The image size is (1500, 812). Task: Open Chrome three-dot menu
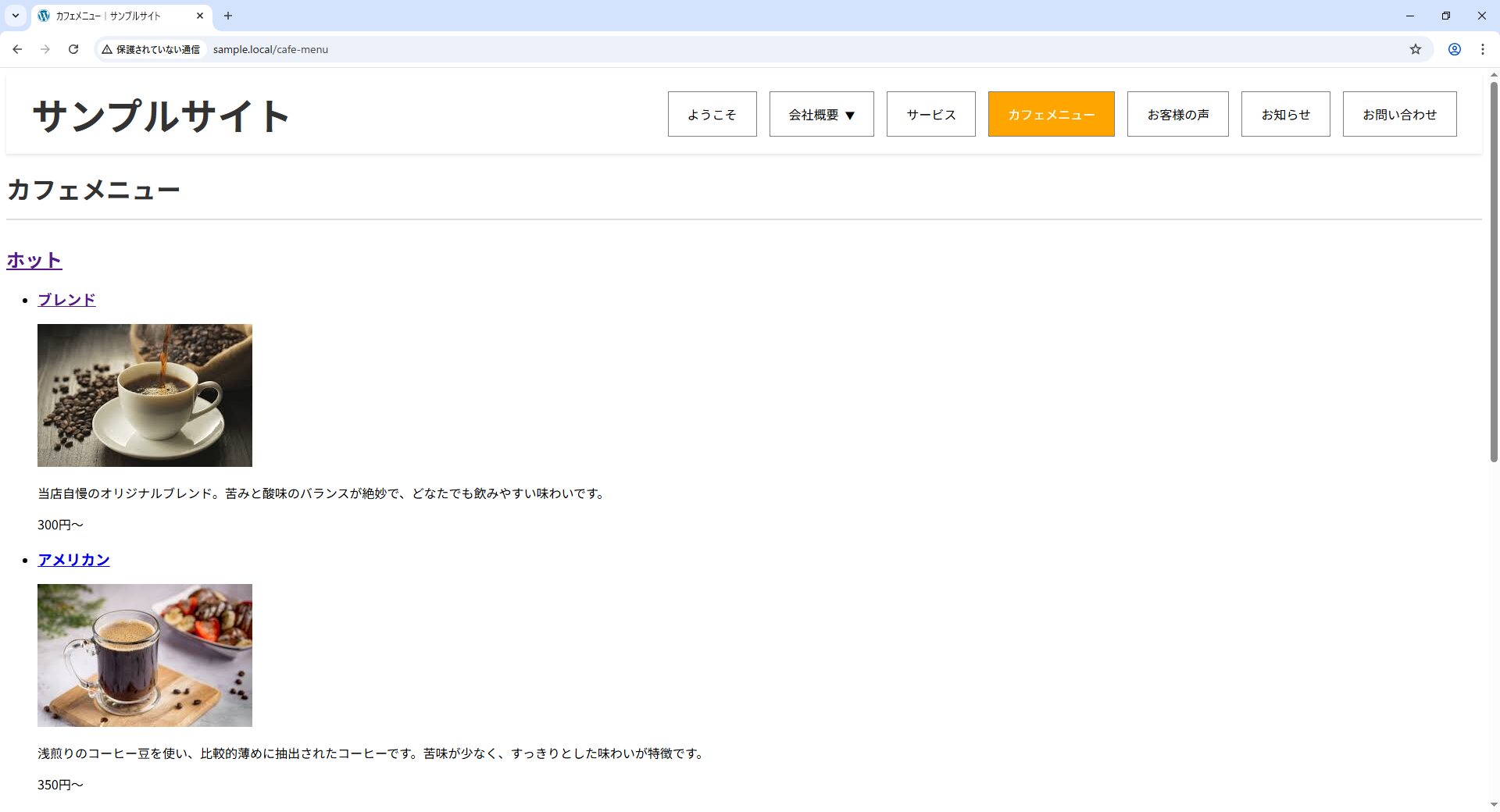tap(1483, 49)
